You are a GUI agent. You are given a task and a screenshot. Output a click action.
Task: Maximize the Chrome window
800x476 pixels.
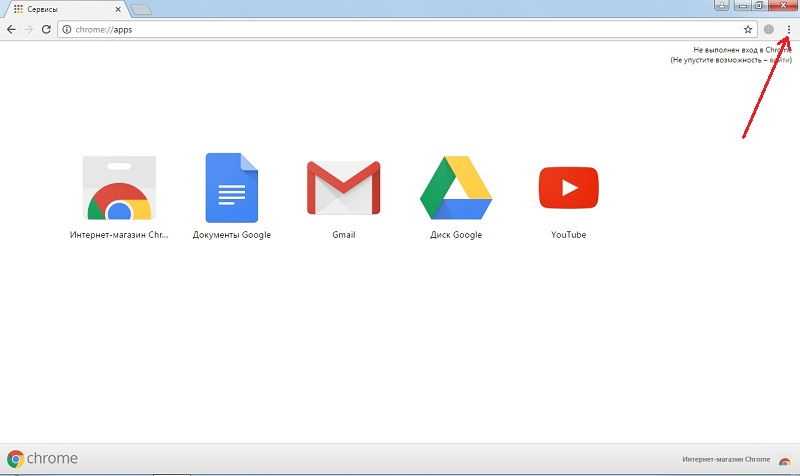pos(759,6)
